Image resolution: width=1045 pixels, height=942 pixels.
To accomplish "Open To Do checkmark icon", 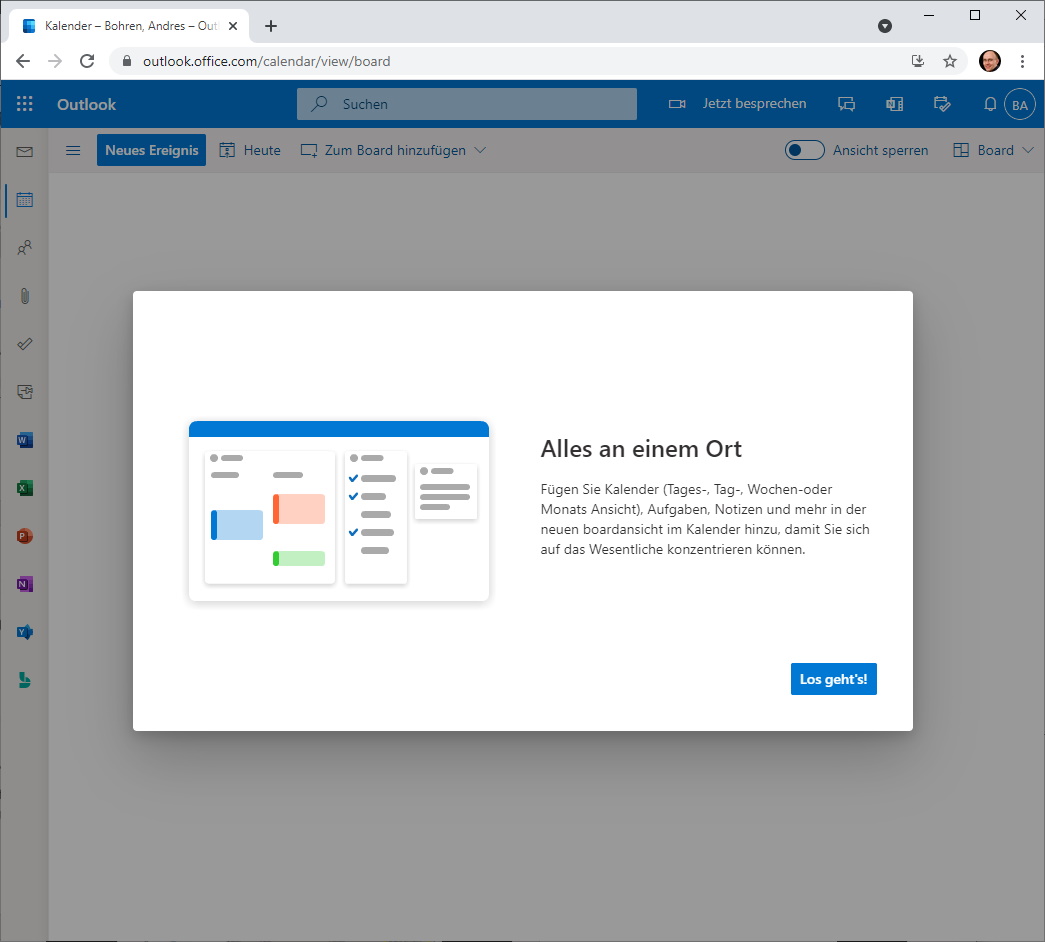I will (x=25, y=344).
